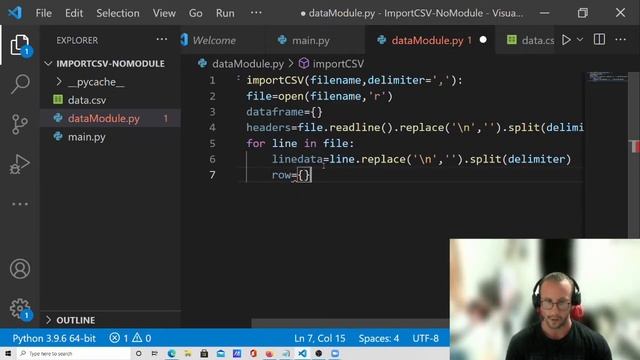Open Cortana circle in taskbar
The height and width of the screenshot is (360, 640).
pyautogui.click(x=138, y=353)
